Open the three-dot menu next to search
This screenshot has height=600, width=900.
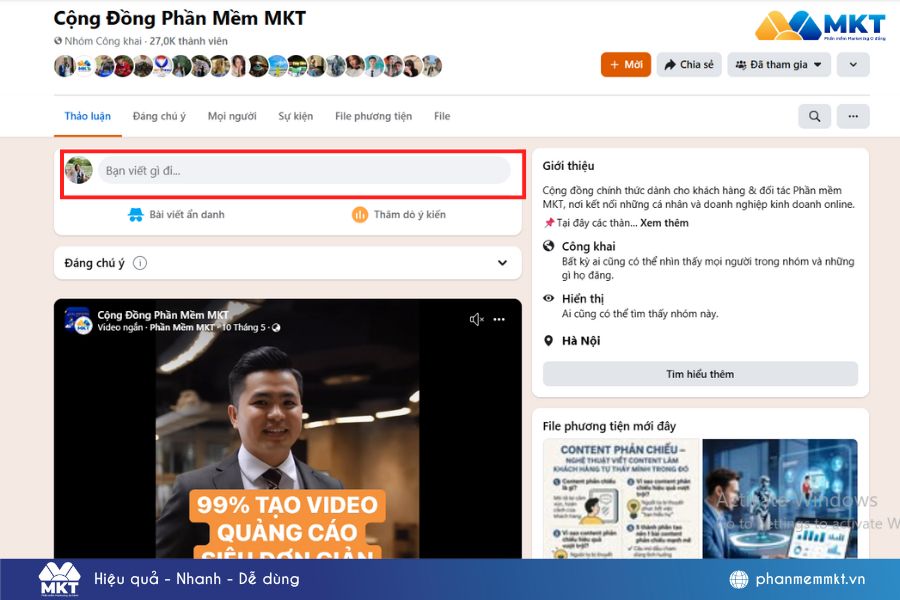pos(853,117)
